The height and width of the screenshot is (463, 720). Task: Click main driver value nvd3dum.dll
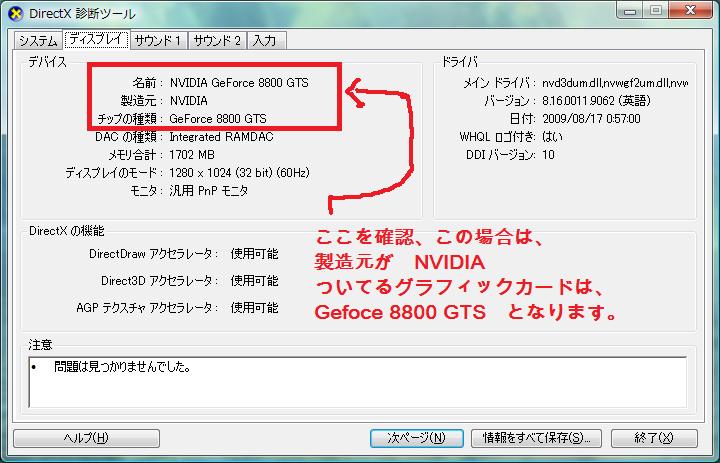[615, 83]
